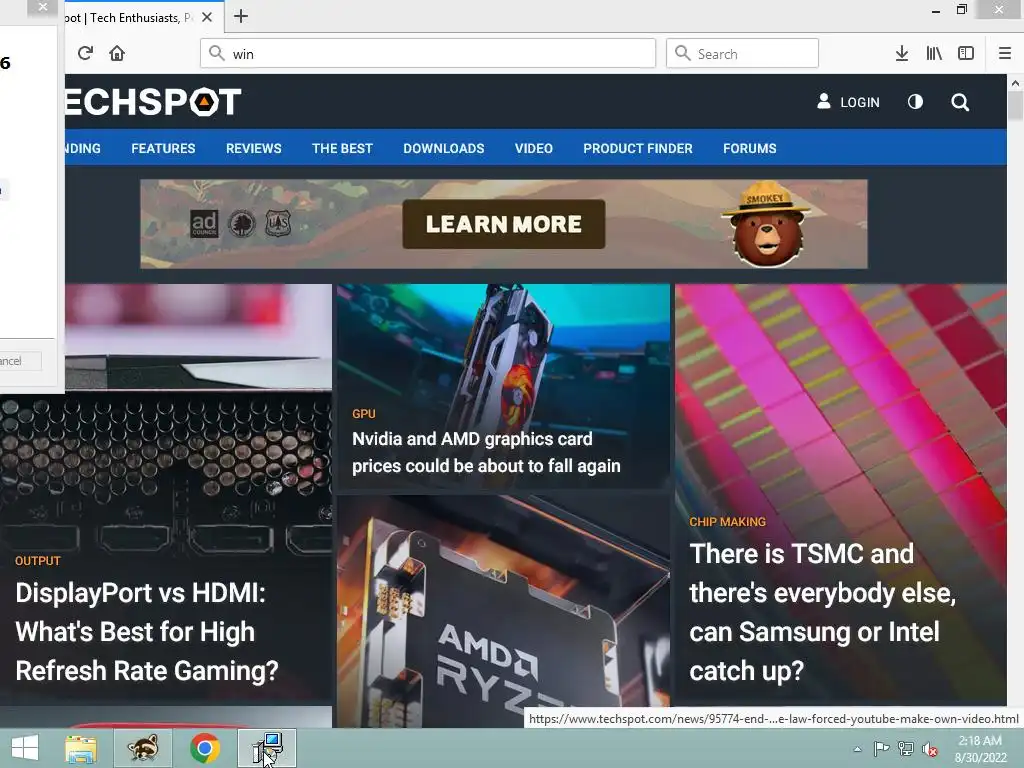Image resolution: width=1024 pixels, height=768 pixels.
Task: Click the muted volume tray icon
Action: coord(929,749)
